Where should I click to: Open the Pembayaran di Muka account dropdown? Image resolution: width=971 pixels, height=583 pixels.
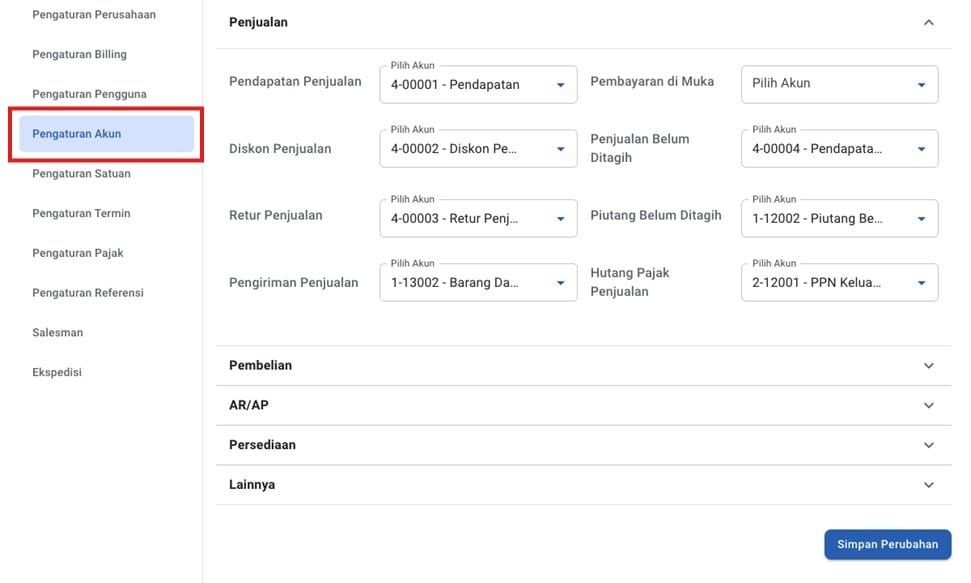coord(839,85)
